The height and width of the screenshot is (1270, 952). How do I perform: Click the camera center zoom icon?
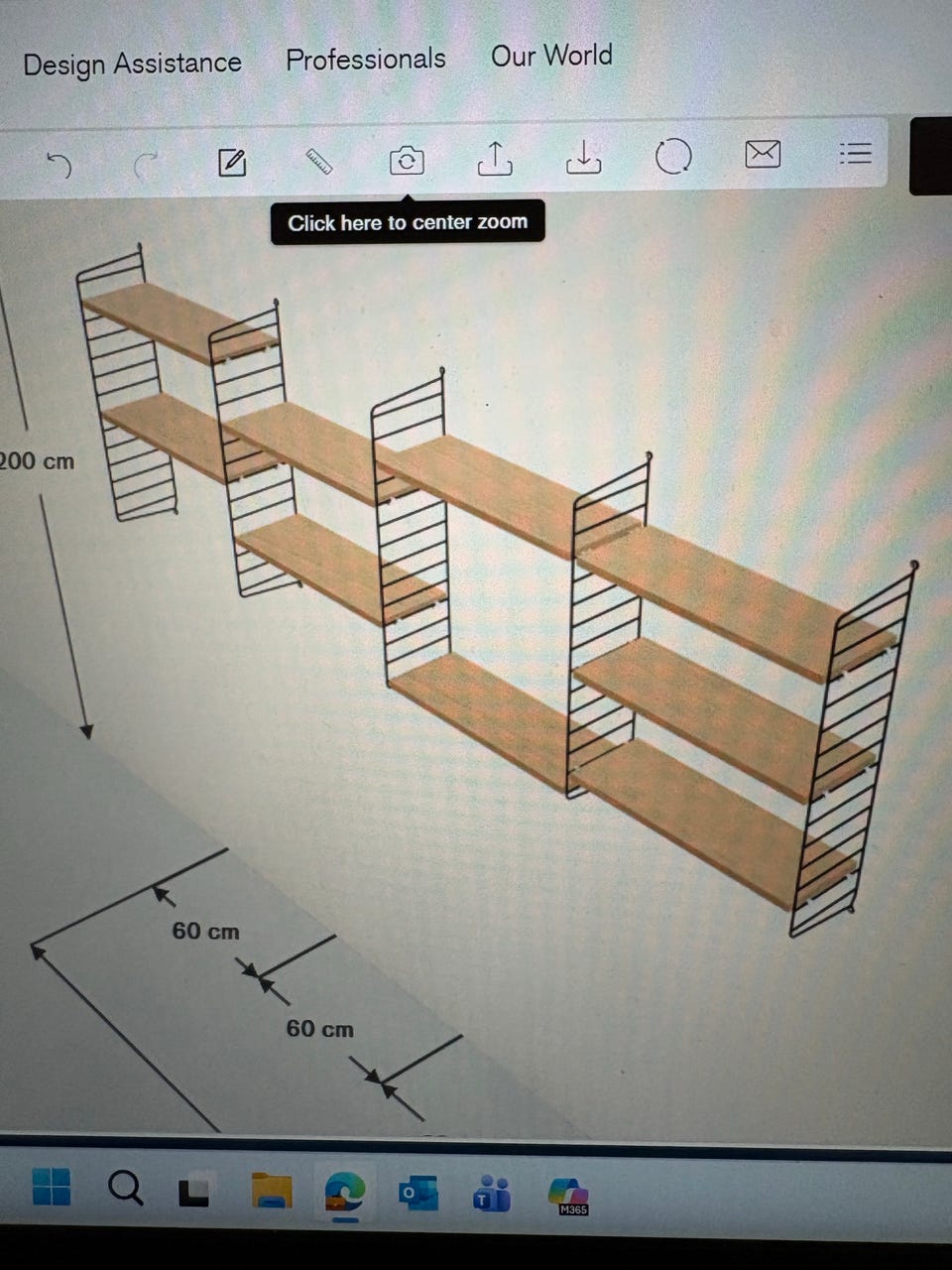[x=407, y=160]
